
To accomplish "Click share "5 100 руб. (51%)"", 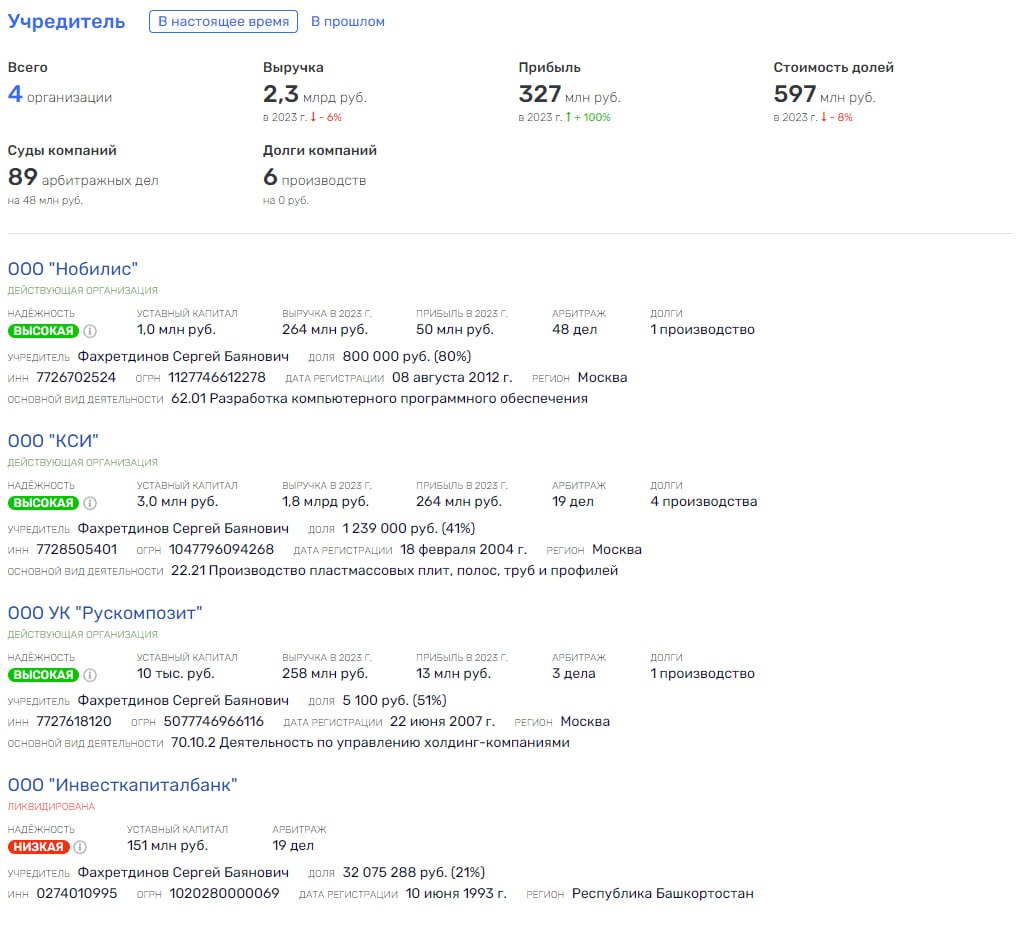I will 395,700.
